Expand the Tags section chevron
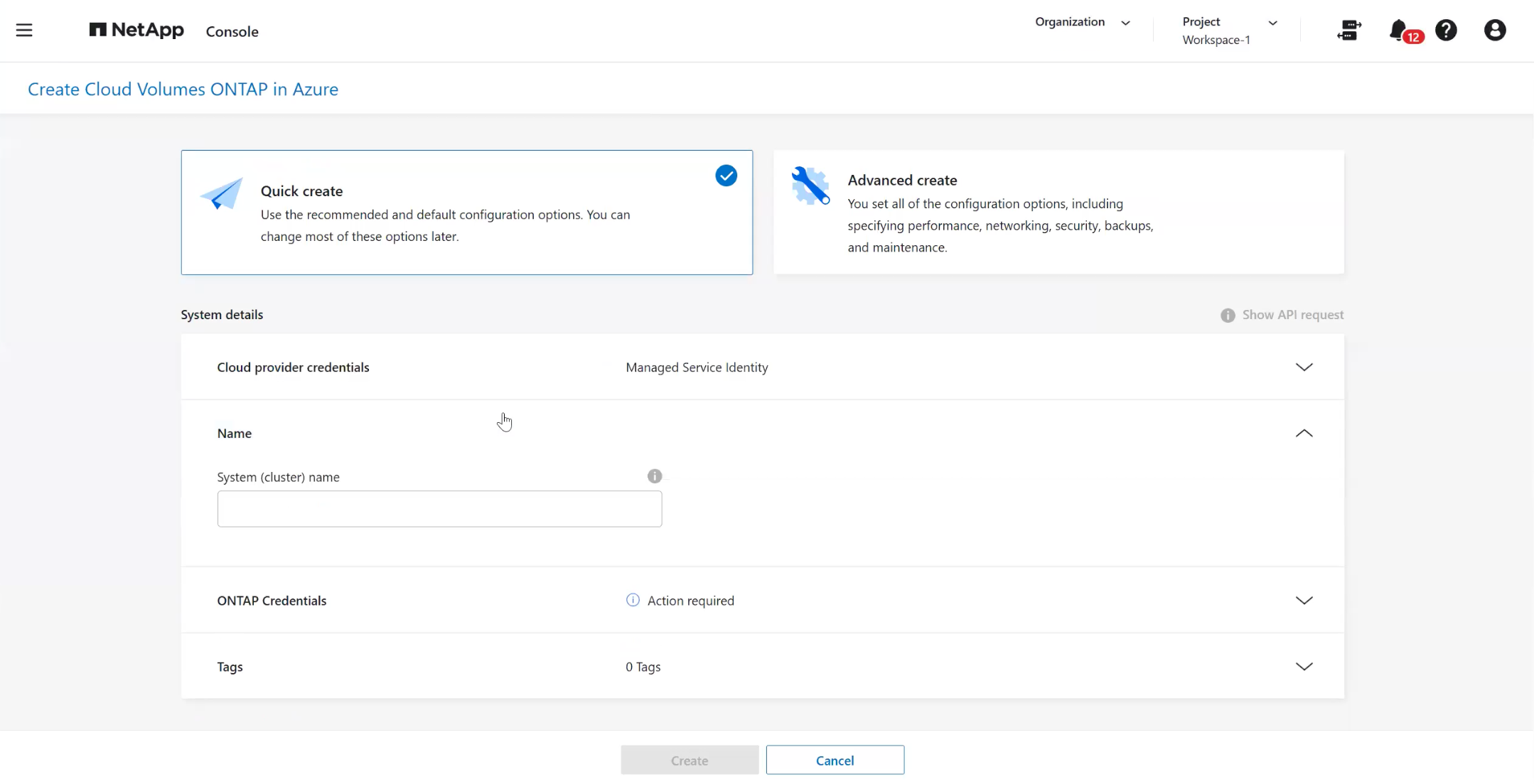 coord(1304,667)
